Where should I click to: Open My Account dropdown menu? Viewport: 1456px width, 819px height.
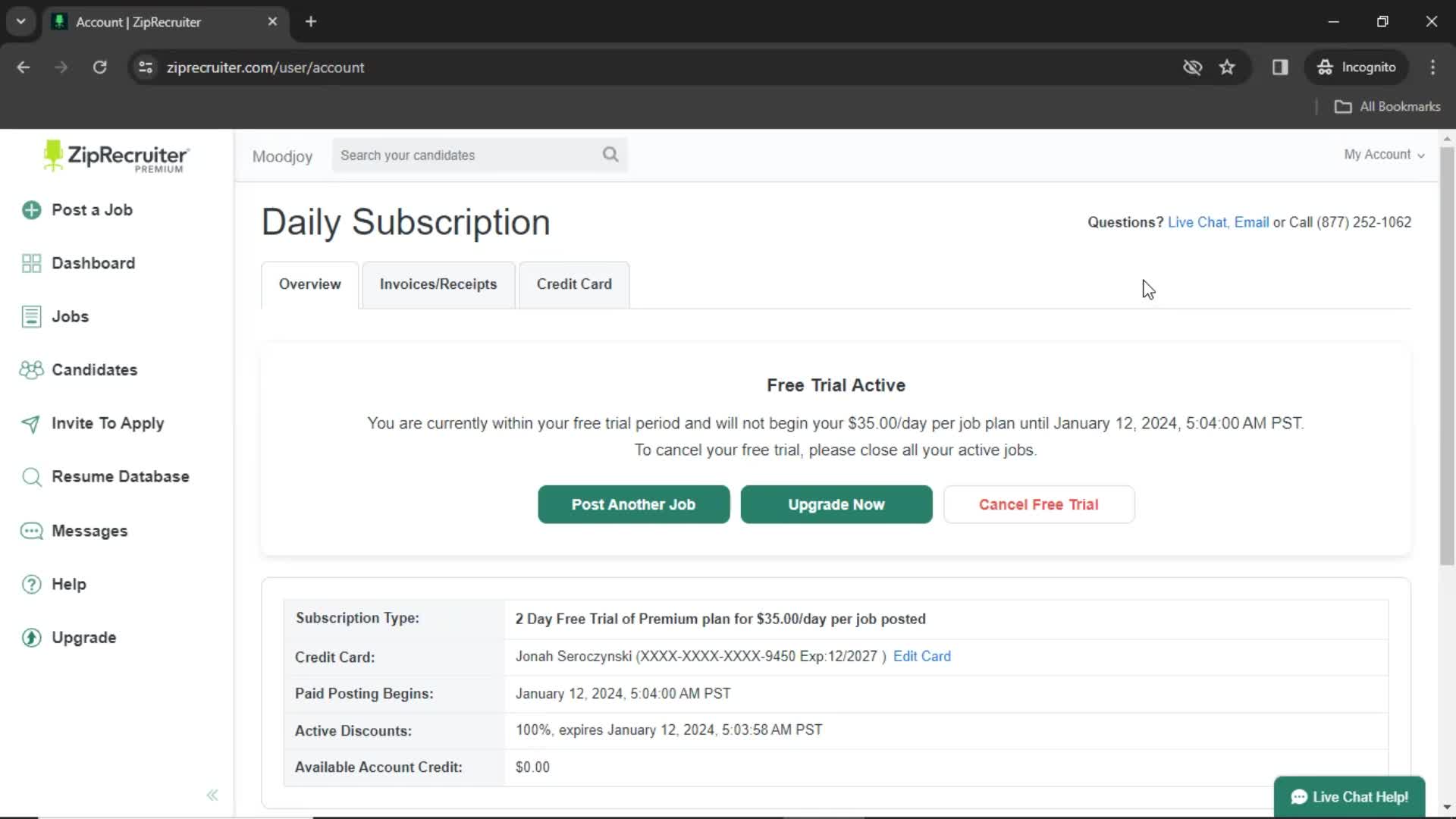pyautogui.click(x=1385, y=155)
